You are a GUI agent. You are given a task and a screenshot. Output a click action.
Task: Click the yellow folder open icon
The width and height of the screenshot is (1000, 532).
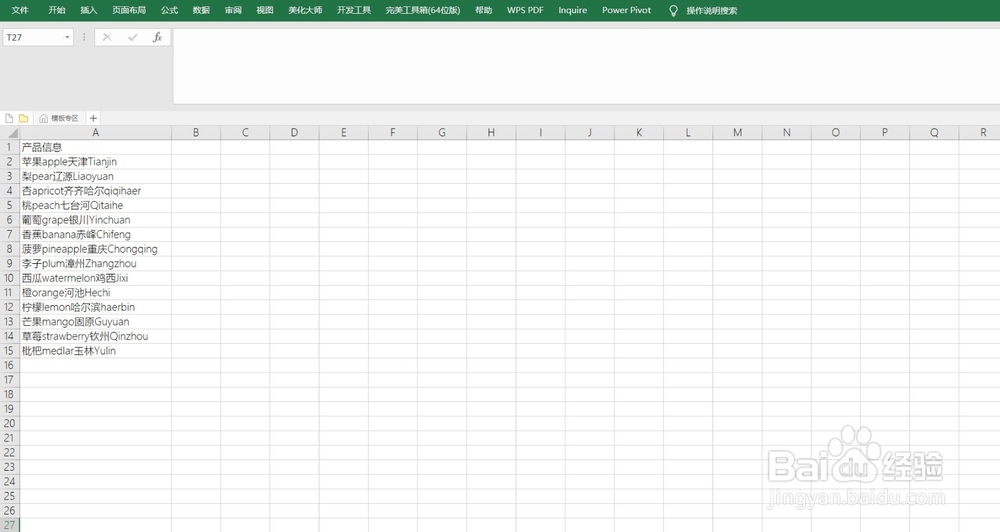[x=24, y=118]
